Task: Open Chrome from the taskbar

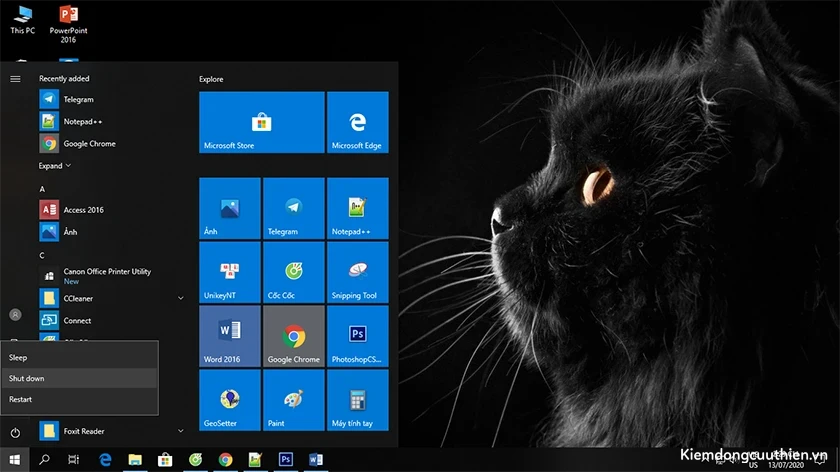Action: click(x=226, y=460)
